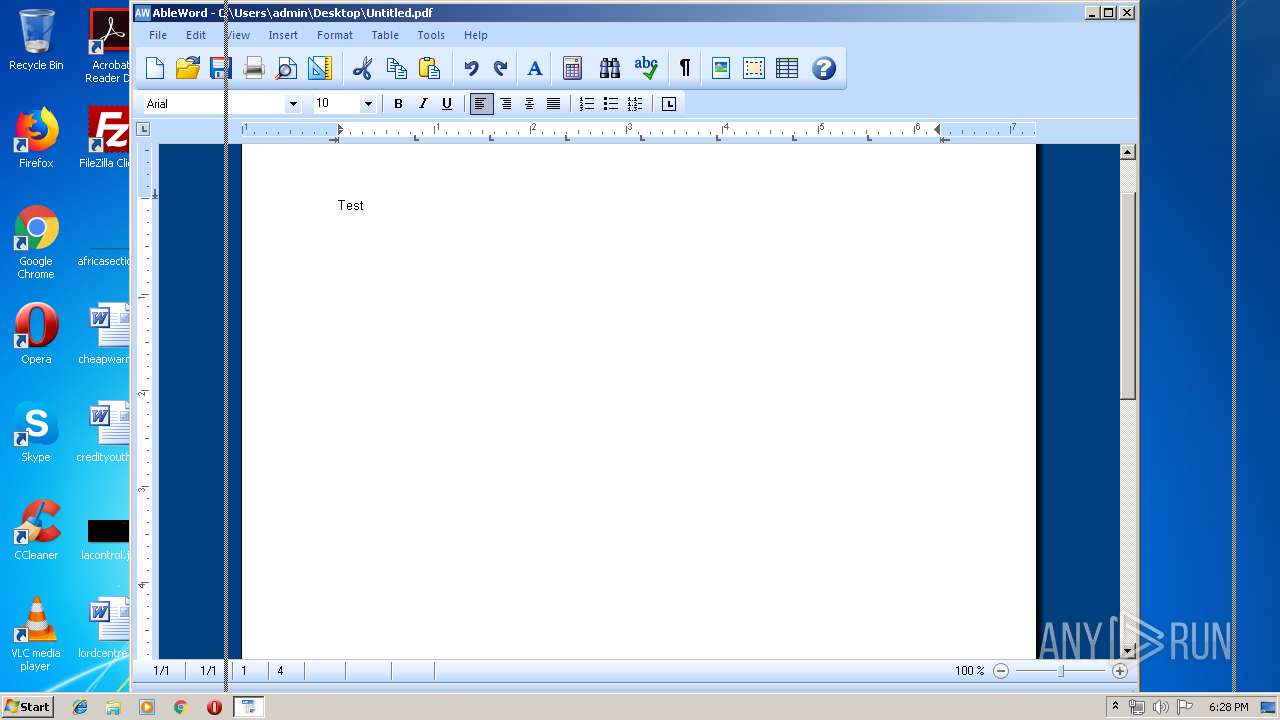This screenshot has height=720, width=1280.
Task: Undo last action
Action: [x=471, y=68]
